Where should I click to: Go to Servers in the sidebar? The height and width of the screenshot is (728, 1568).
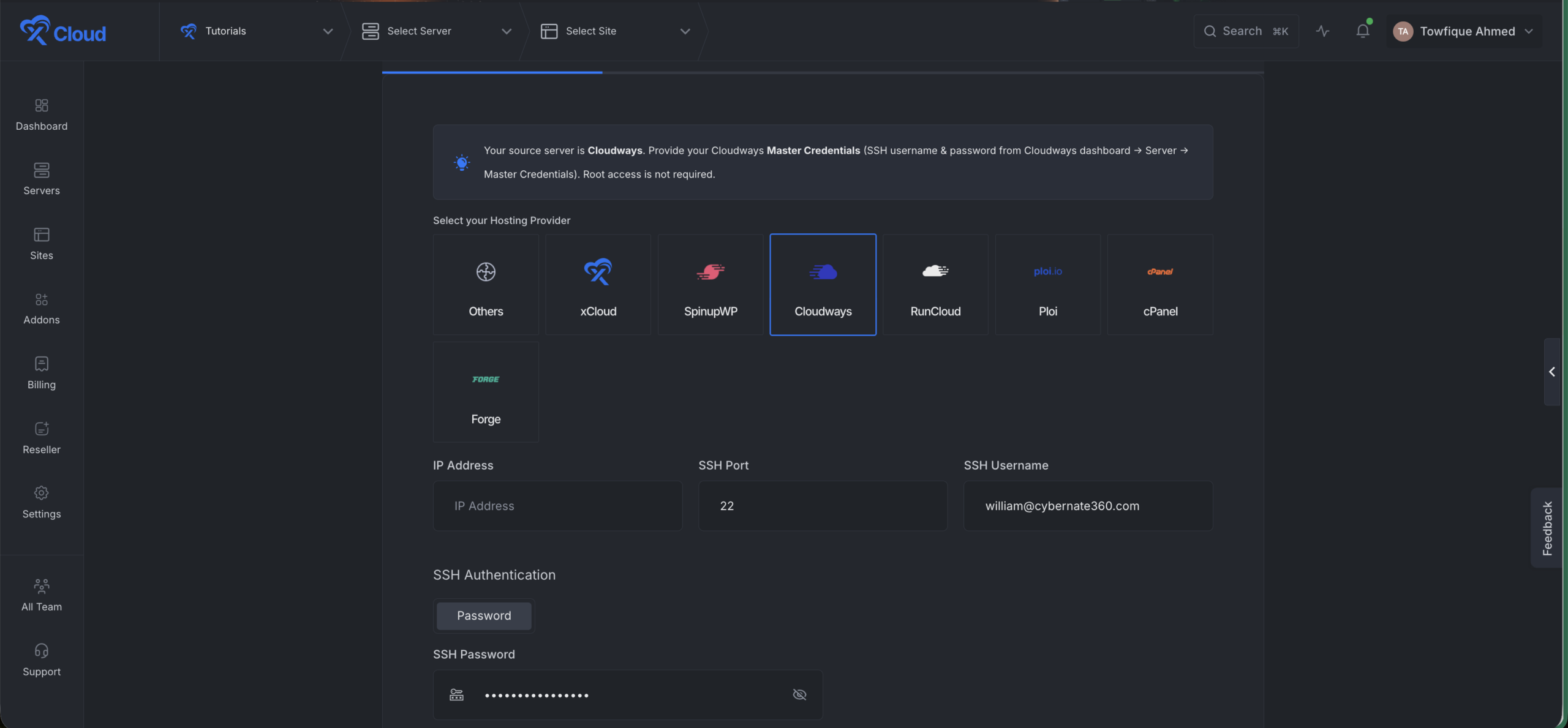click(x=42, y=179)
